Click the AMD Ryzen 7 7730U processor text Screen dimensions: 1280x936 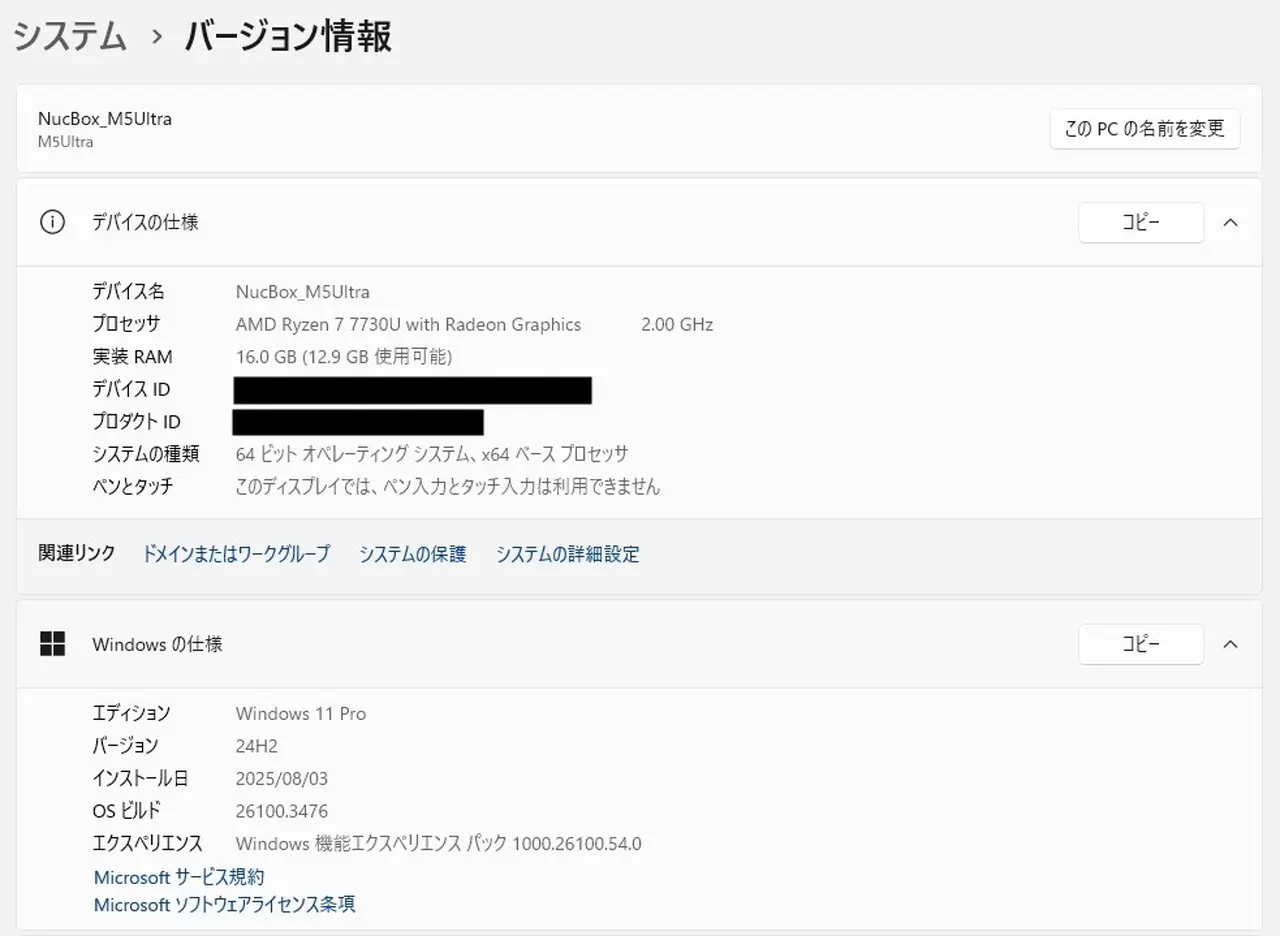(x=408, y=324)
